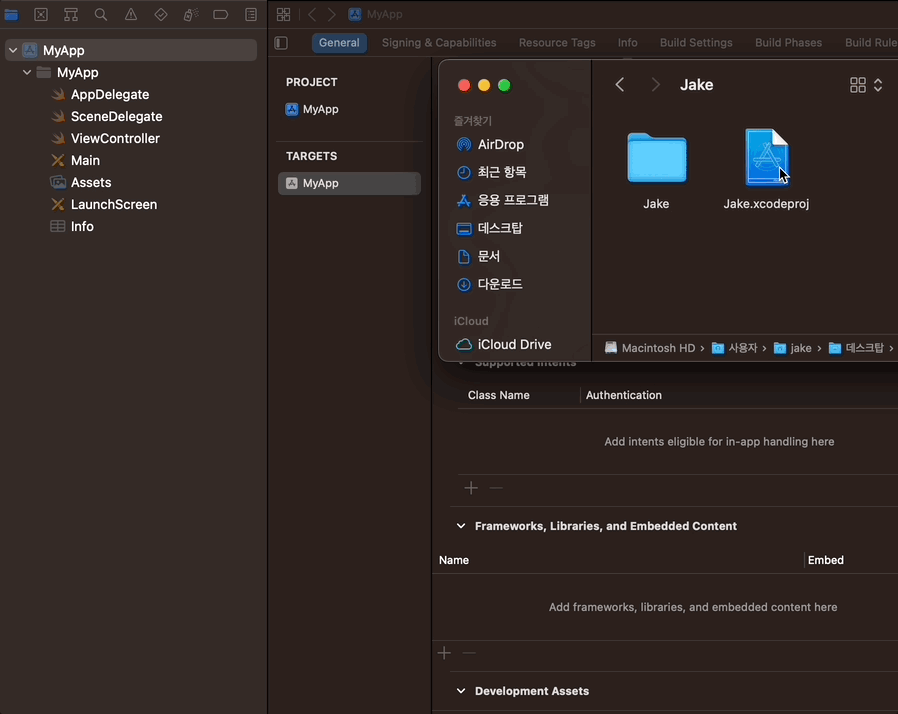Click 사용자 in Finder path bar
This screenshot has width=898, height=714.
tap(734, 348)
